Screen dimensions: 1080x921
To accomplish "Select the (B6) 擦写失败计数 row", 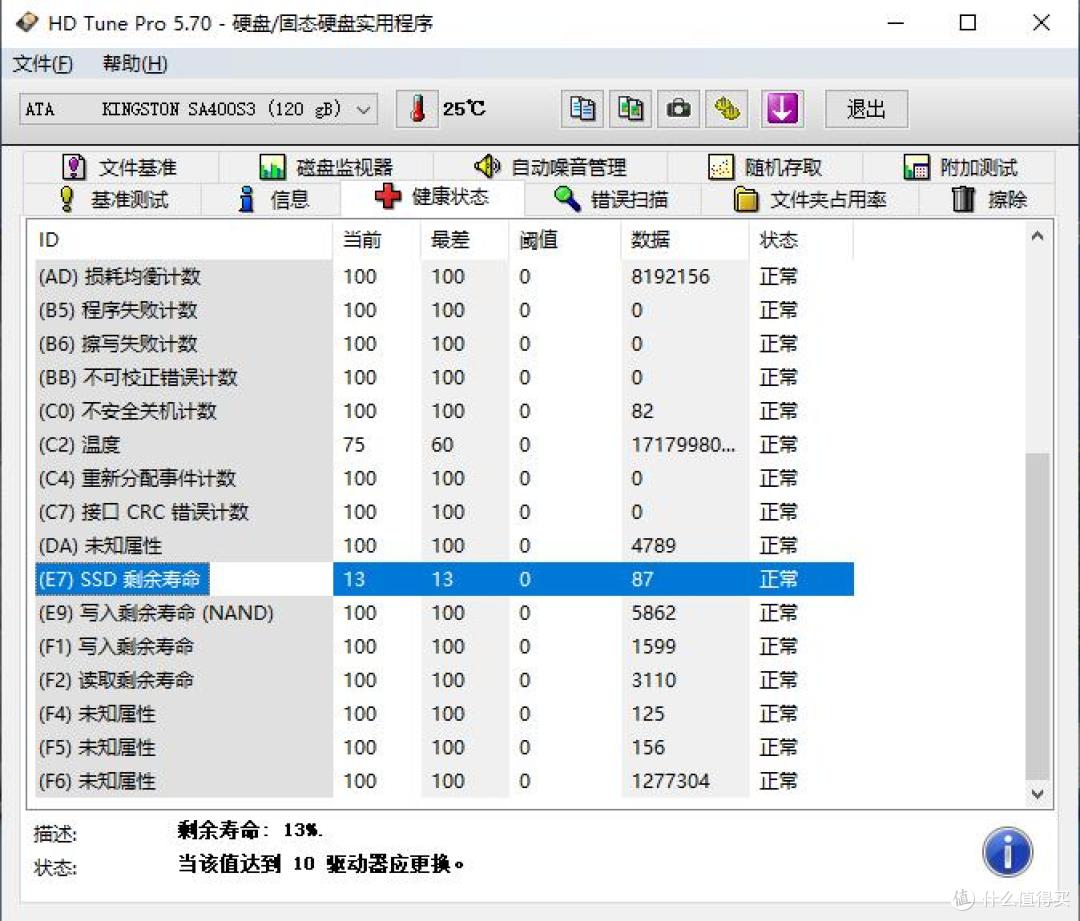I will 444,344.
